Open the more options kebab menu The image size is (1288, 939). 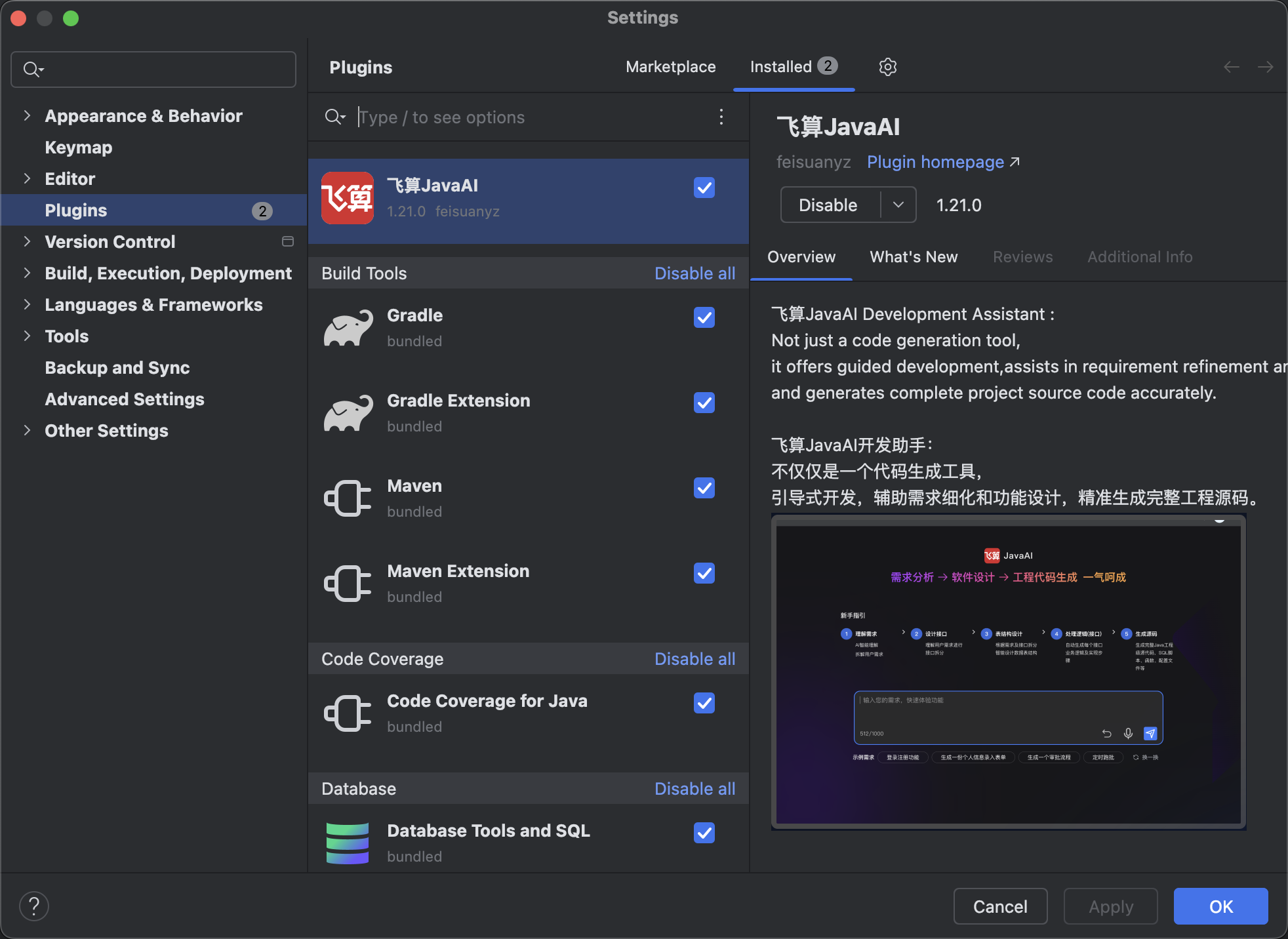tap(721, 117)
